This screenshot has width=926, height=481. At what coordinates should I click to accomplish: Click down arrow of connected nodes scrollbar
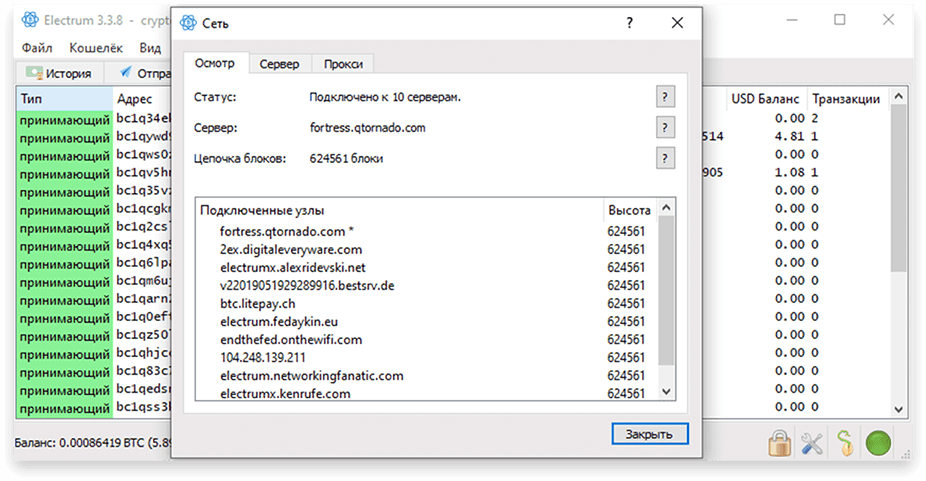tap(666, 391)
